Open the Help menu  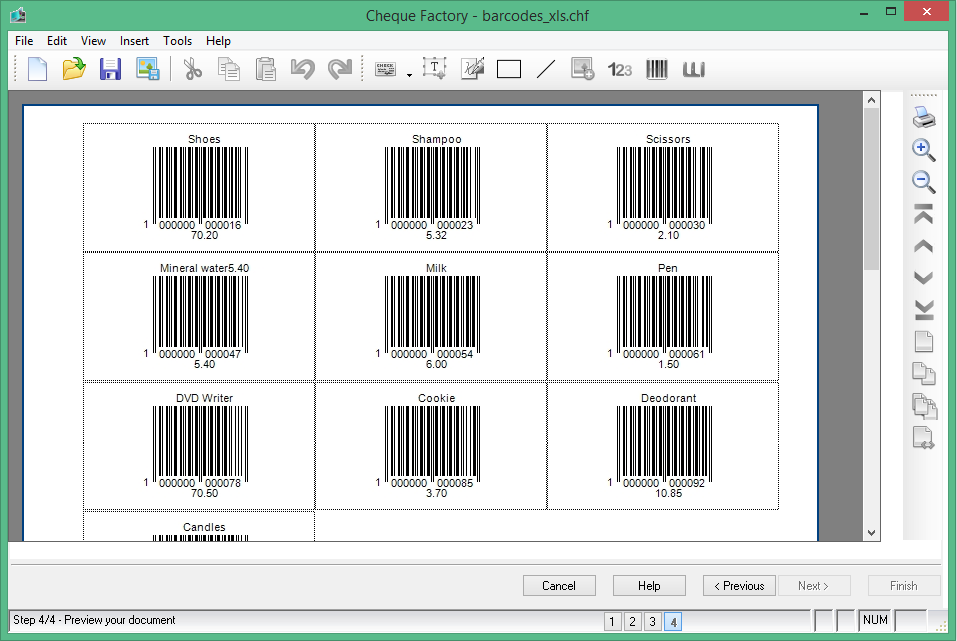(218, 41)
